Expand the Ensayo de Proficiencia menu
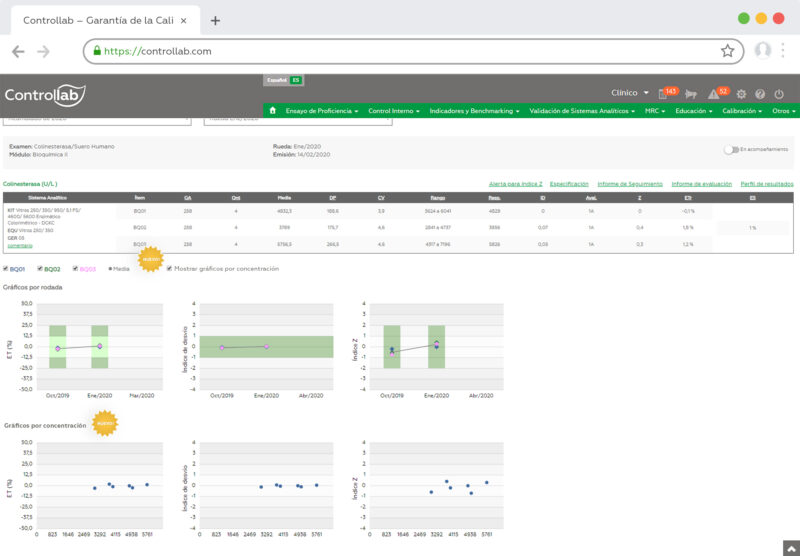Viewport: 800px width, 556px height. pyautogui.click(x=321, y=111)
